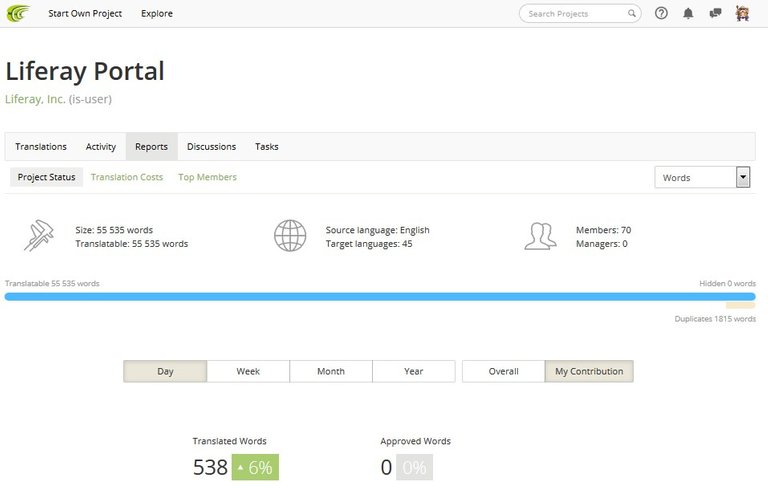Click the globe languages icon

pos(290,236)
